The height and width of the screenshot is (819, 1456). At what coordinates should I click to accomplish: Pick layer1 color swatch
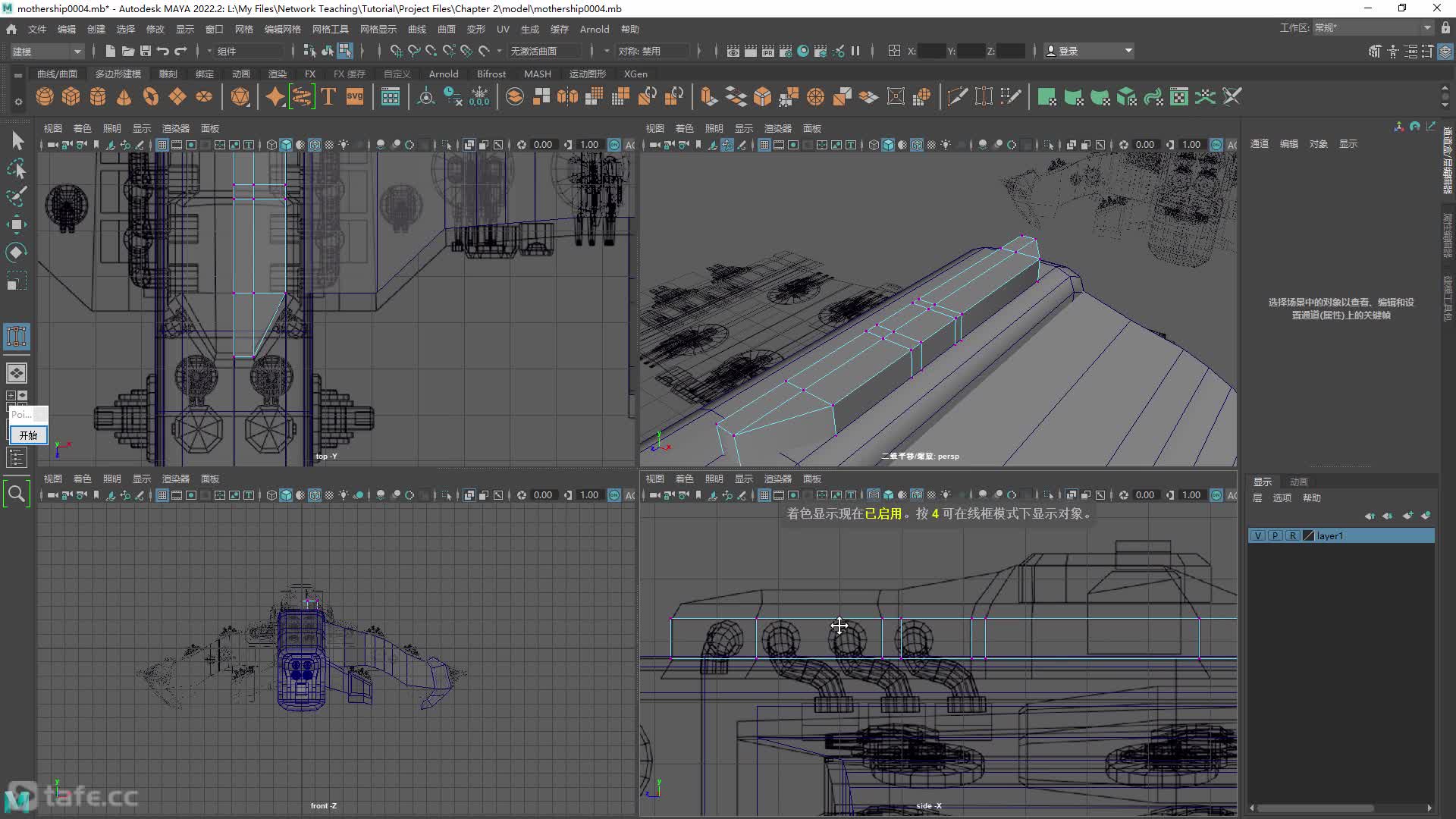(x=1309, y=535)
